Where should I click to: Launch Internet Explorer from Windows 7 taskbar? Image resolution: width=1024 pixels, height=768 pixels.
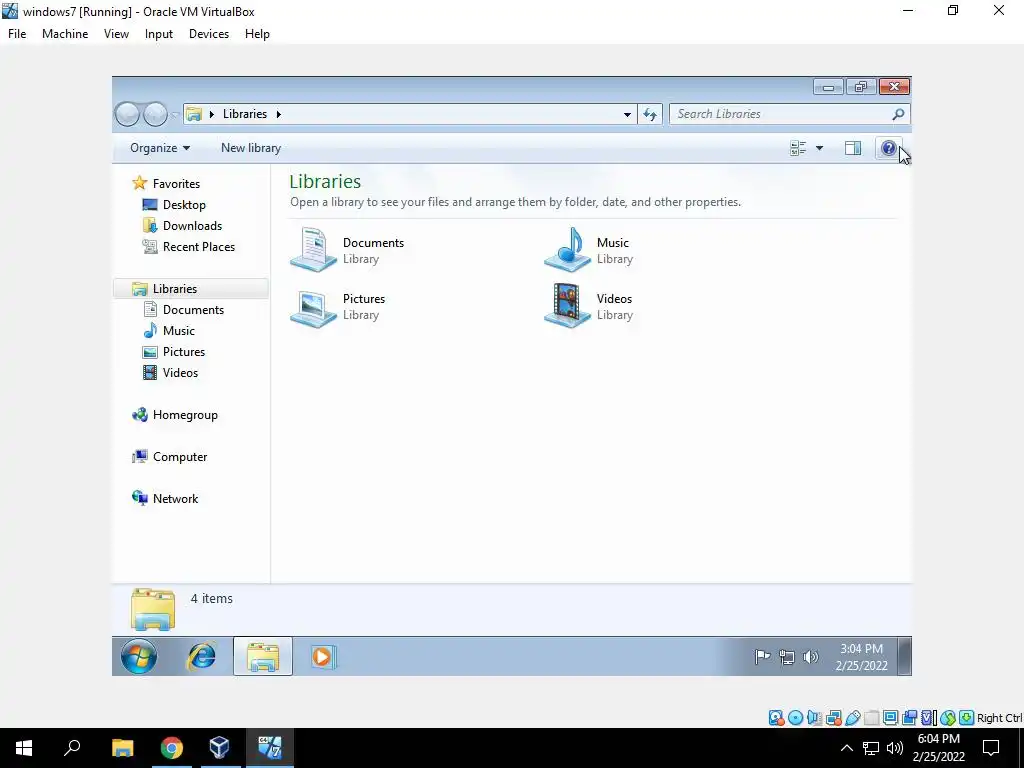coord(202,656)
